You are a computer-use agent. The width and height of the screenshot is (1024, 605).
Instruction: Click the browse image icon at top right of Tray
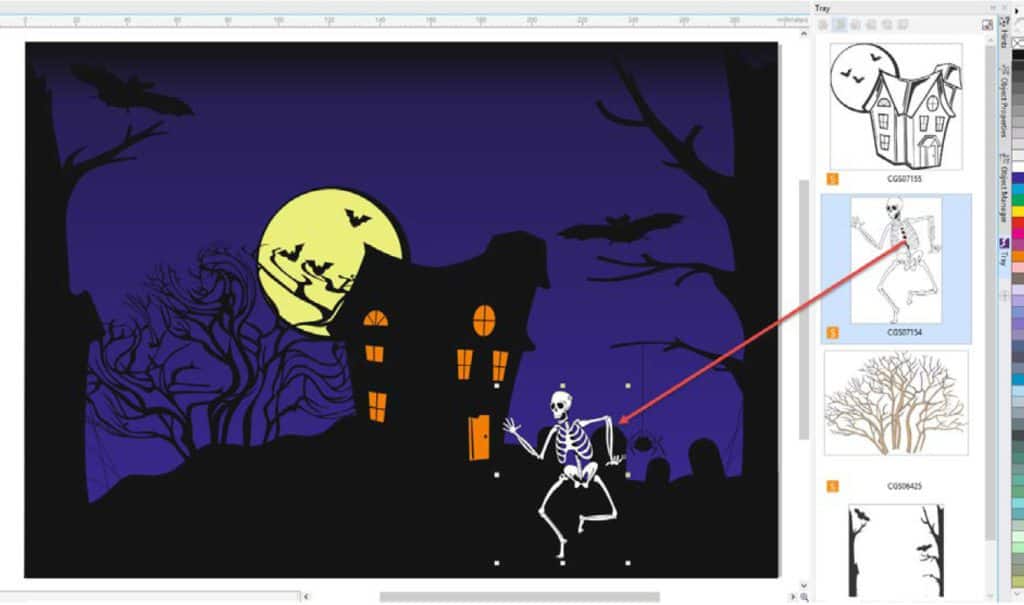(x=987, y=23)
